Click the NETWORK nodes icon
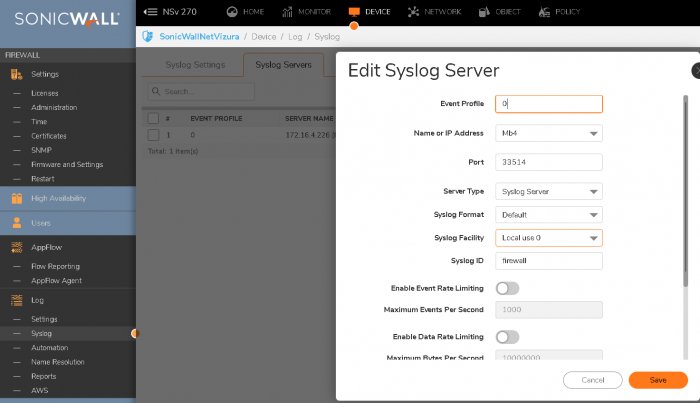 pyautogui.click(x=413, y=12)
